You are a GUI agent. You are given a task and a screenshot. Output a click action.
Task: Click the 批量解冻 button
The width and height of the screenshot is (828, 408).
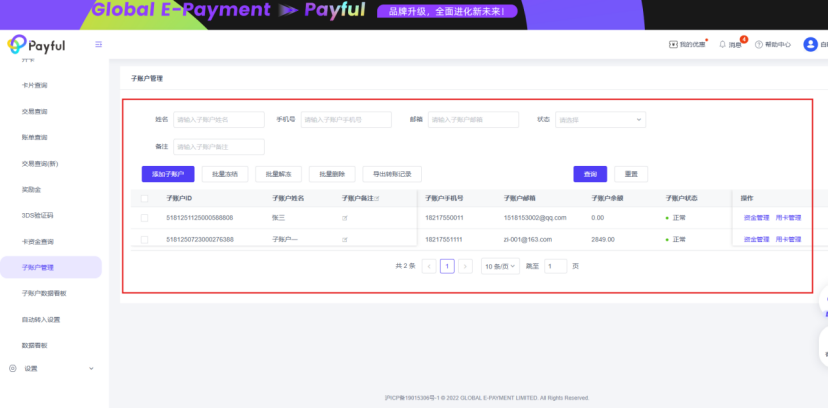coord(278,174)
